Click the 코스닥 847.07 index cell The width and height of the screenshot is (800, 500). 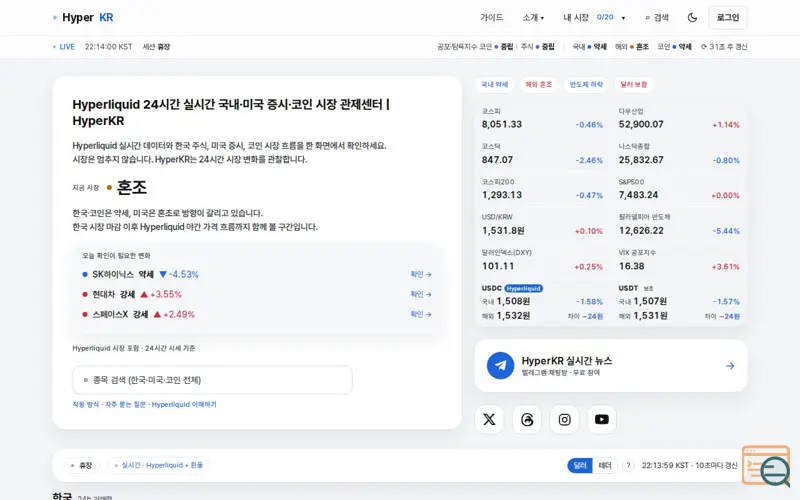pos(542,154)
